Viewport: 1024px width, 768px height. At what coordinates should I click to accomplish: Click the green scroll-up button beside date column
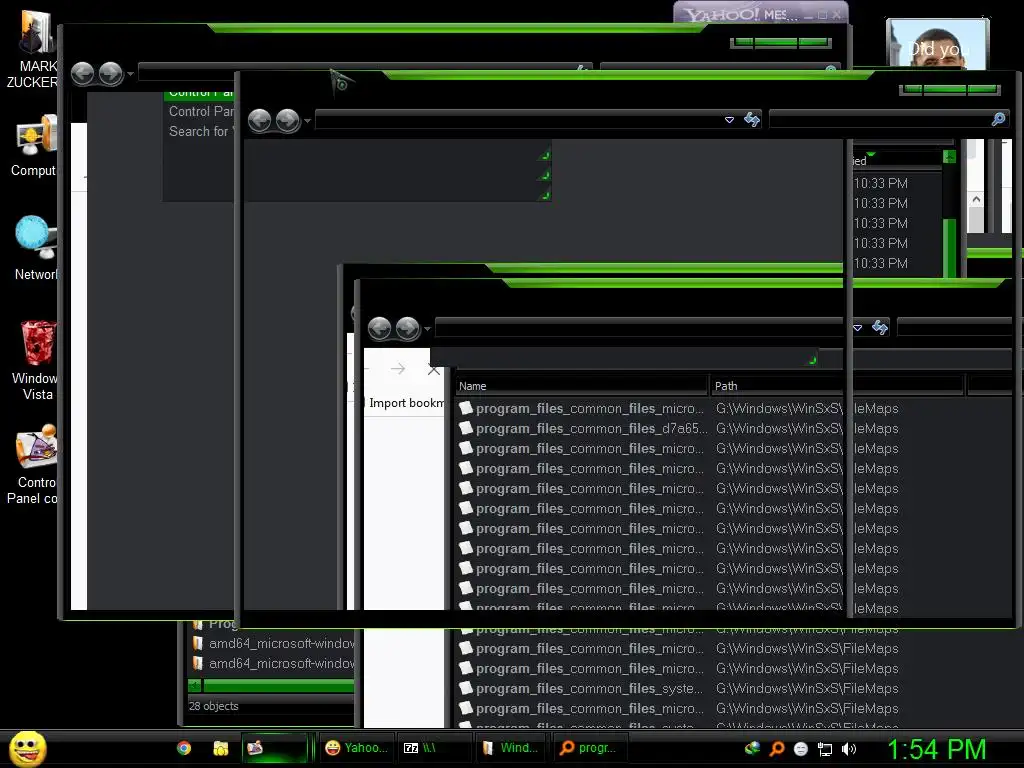pos(950,157)
